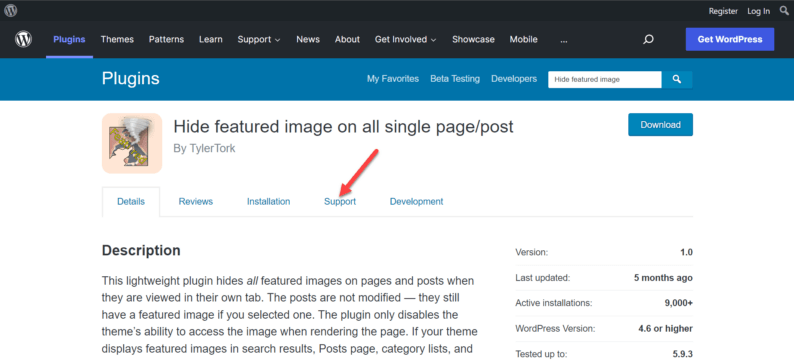Click the Version value 1.0
Screen dimensions: 794x361
(x=687, y=252)
